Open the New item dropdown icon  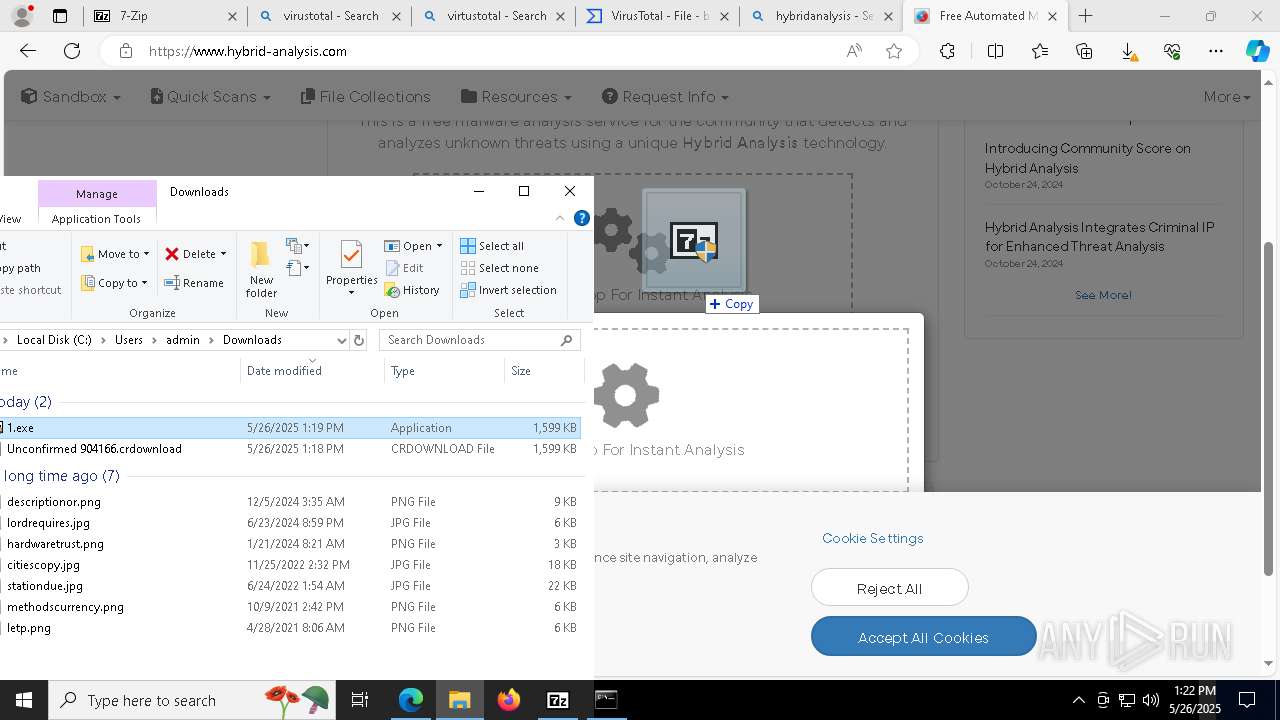[298, 245]
